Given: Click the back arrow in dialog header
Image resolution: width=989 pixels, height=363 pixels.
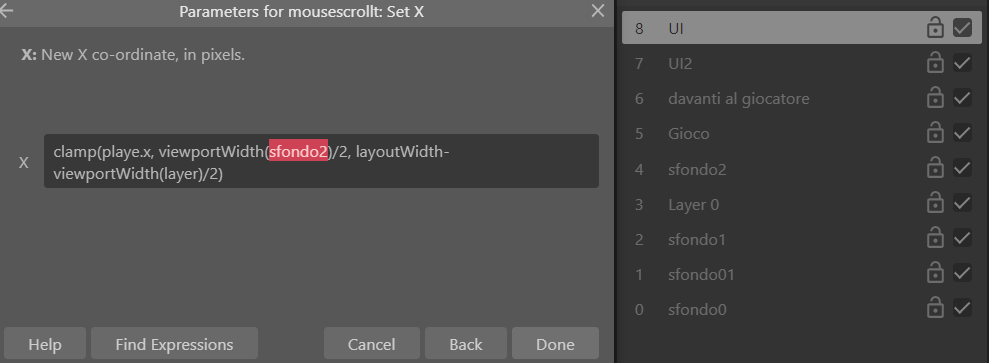Looking at the screenshot, I should coord(6,11).
